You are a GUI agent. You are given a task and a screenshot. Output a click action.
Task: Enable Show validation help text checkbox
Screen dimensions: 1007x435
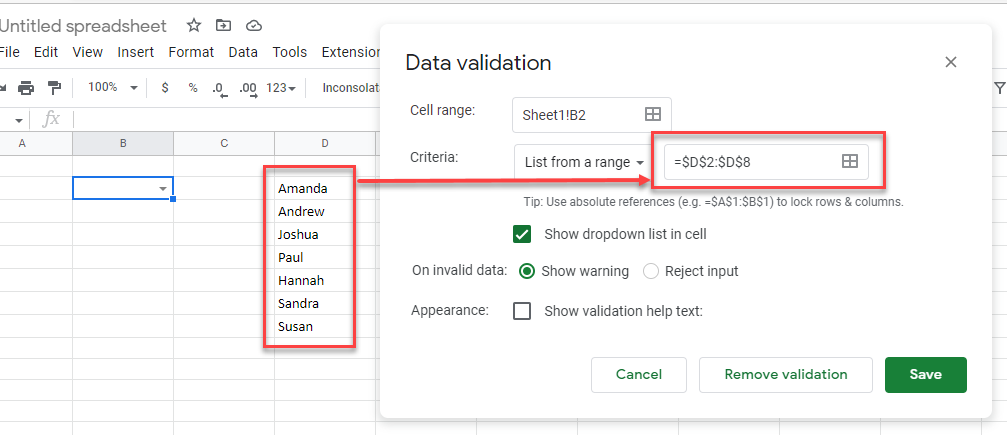click(x=522, y=311)
